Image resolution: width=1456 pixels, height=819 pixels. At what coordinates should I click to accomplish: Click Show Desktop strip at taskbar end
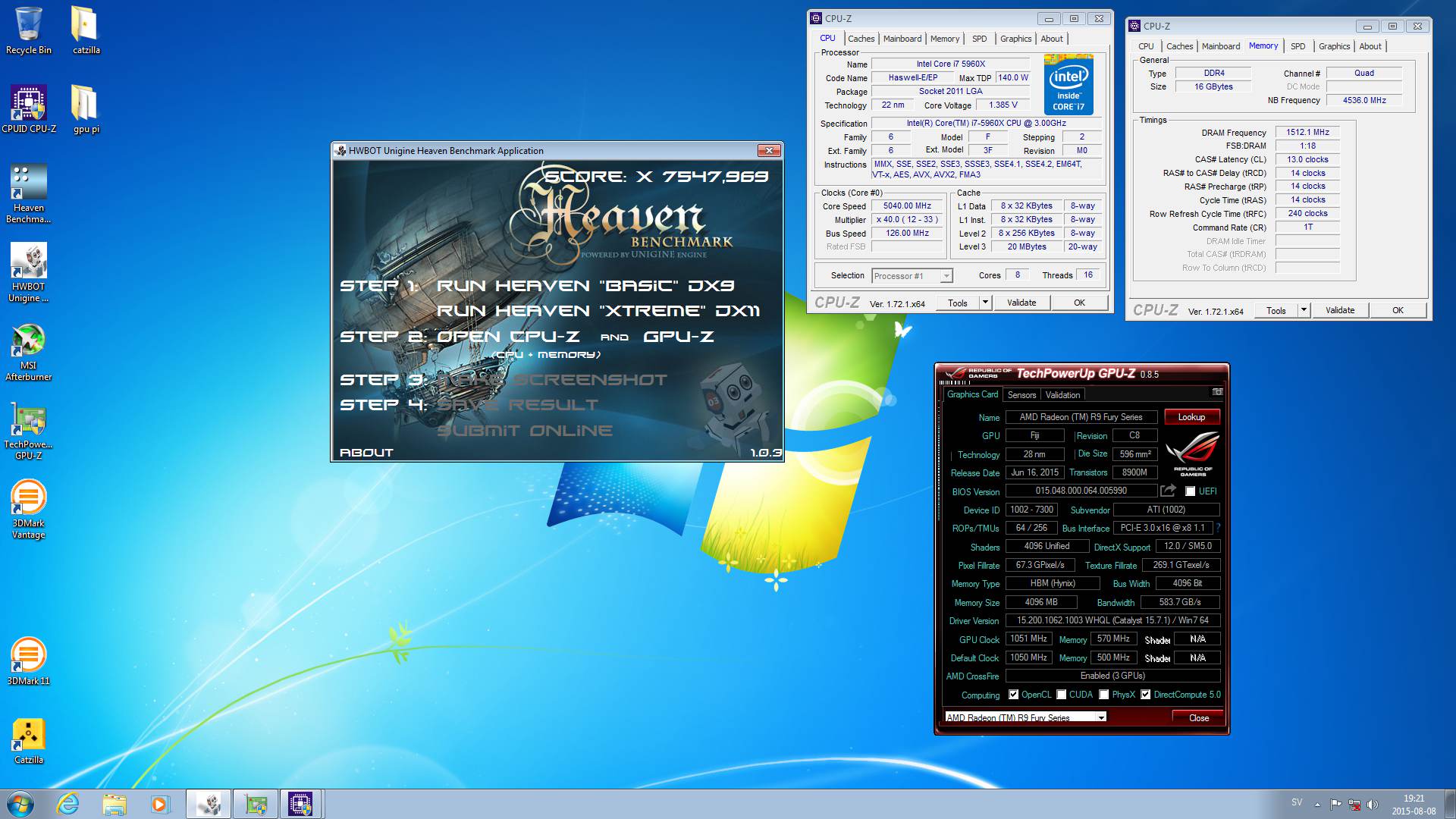1450,804
